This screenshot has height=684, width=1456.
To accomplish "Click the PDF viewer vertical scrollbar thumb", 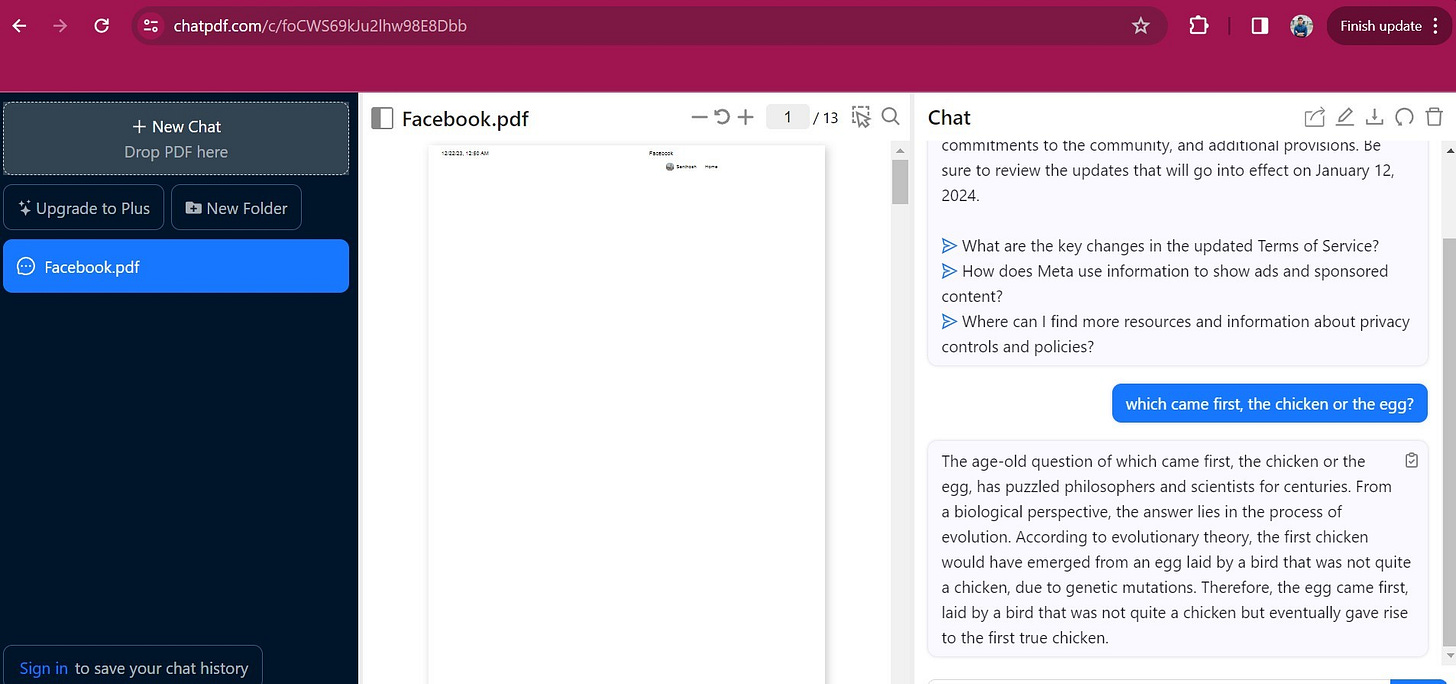I will (900, 181).
